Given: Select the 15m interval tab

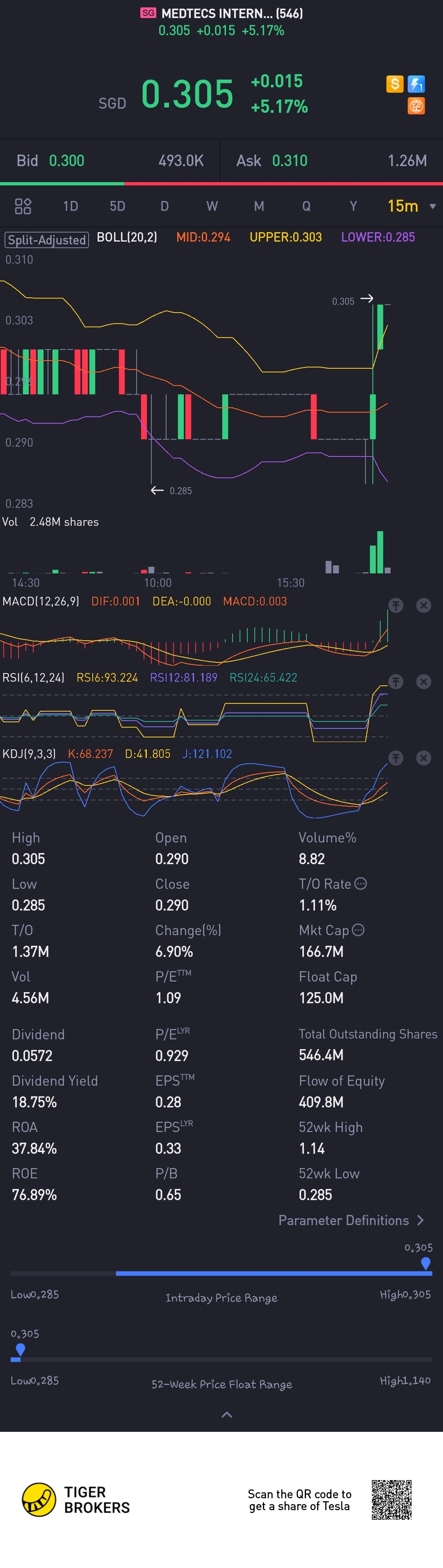Looking at the screenshot, I should point(403,206).
